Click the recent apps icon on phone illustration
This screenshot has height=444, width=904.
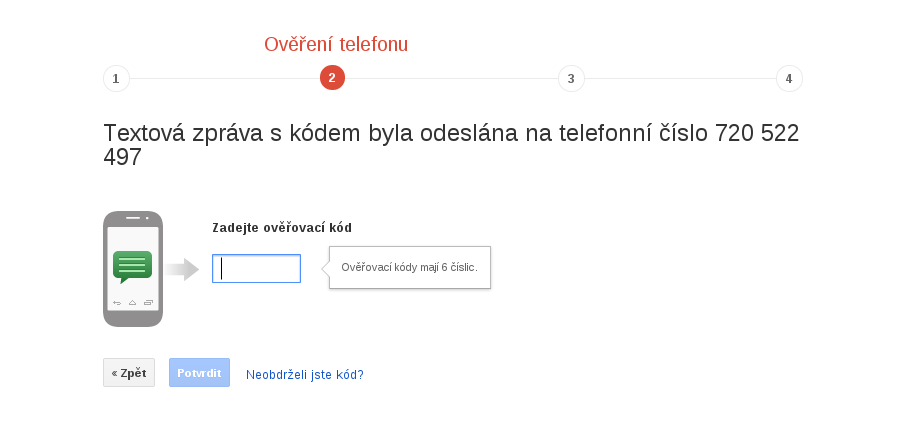148,302
